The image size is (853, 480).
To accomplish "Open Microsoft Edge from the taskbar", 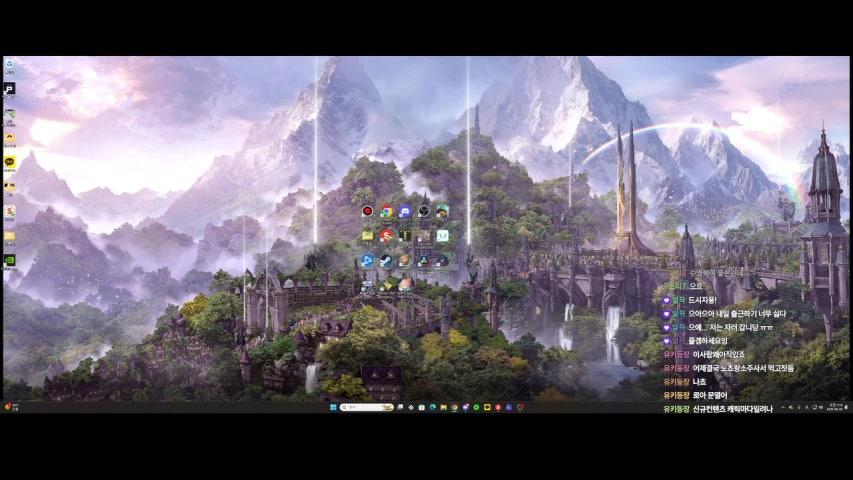I will tap(432, 407).
